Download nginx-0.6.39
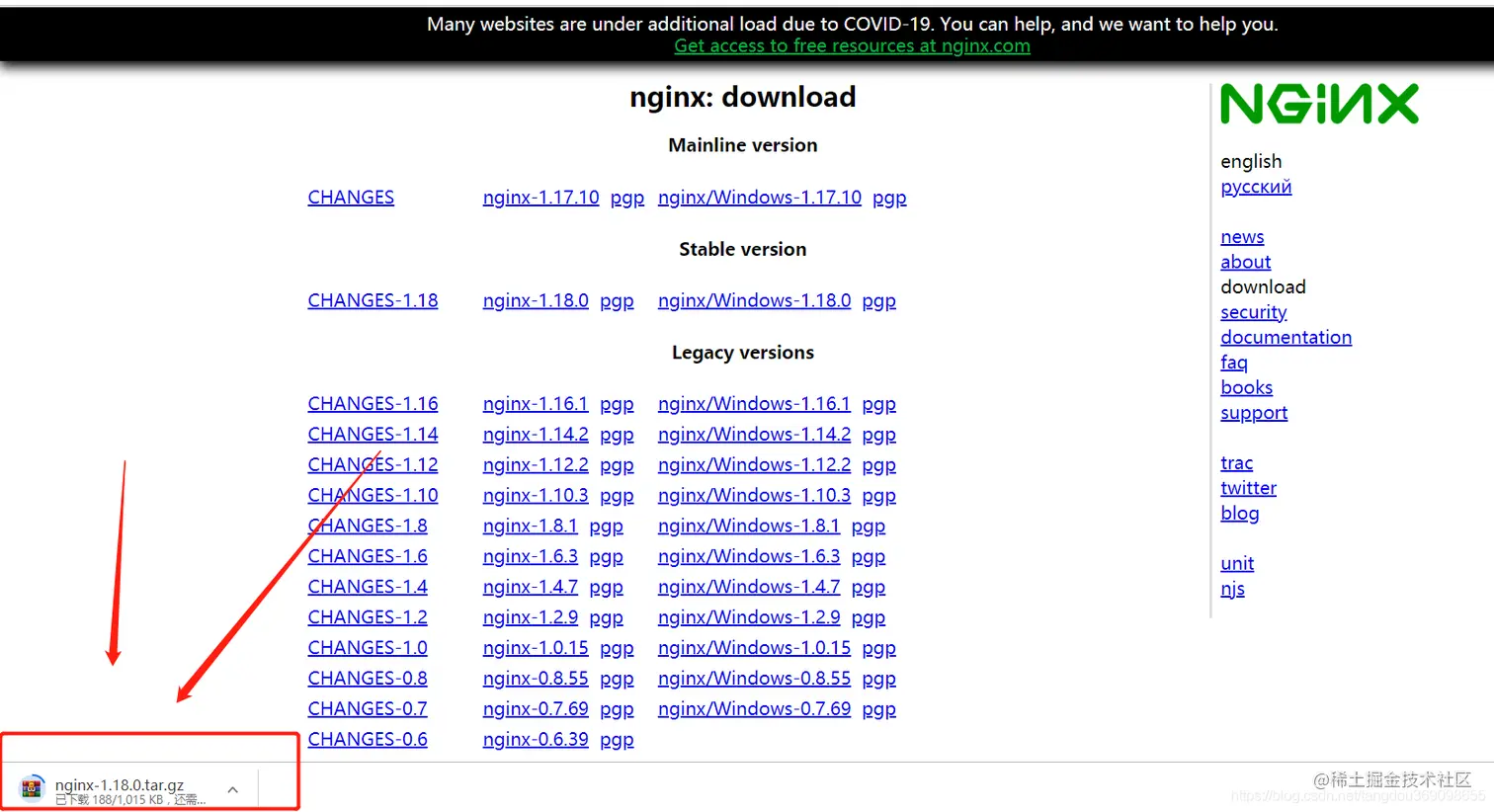Screen dimensions: 1494x812 (536, 741)
